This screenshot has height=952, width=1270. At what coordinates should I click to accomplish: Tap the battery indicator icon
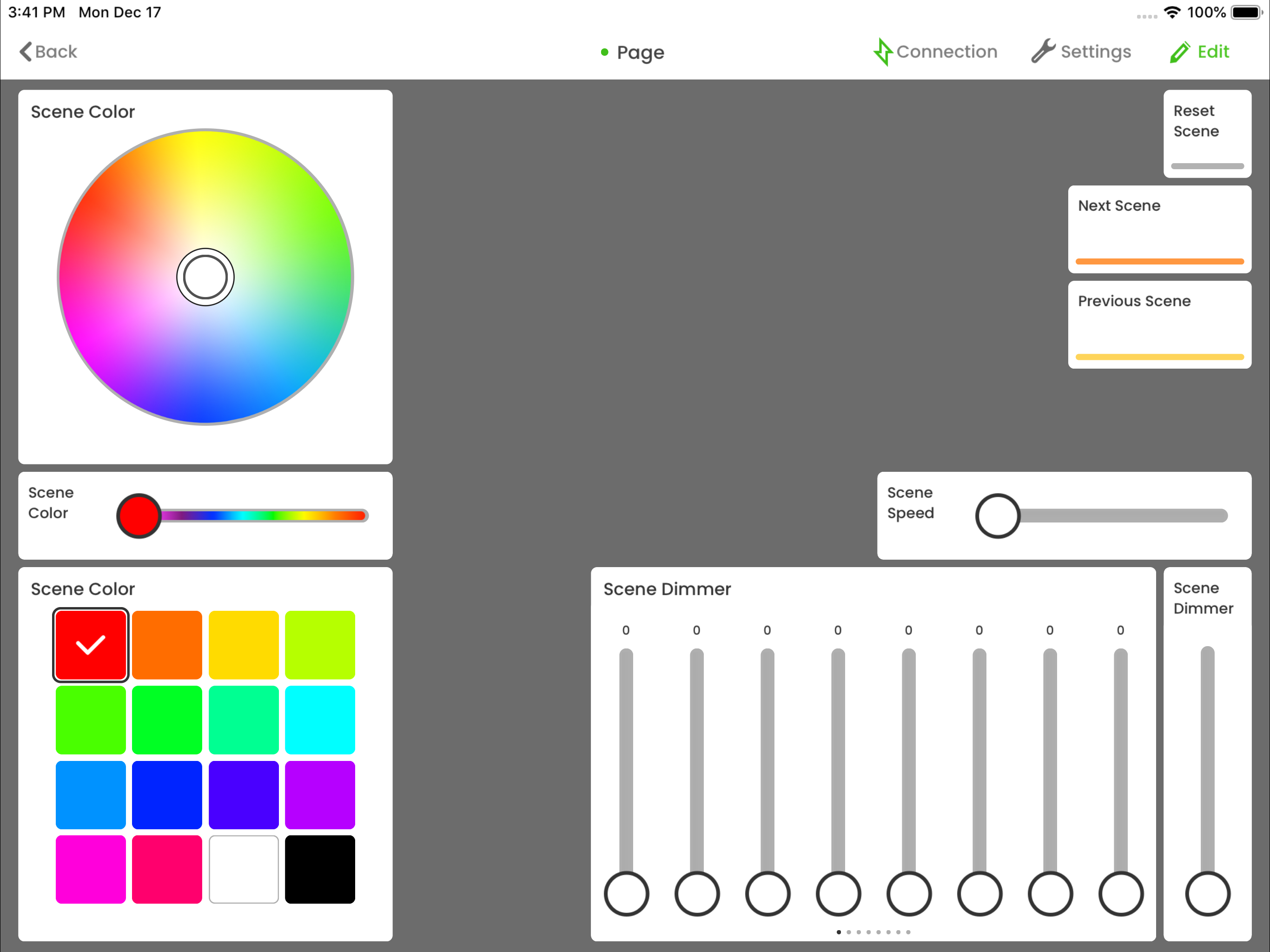(x=1246, y=13)
